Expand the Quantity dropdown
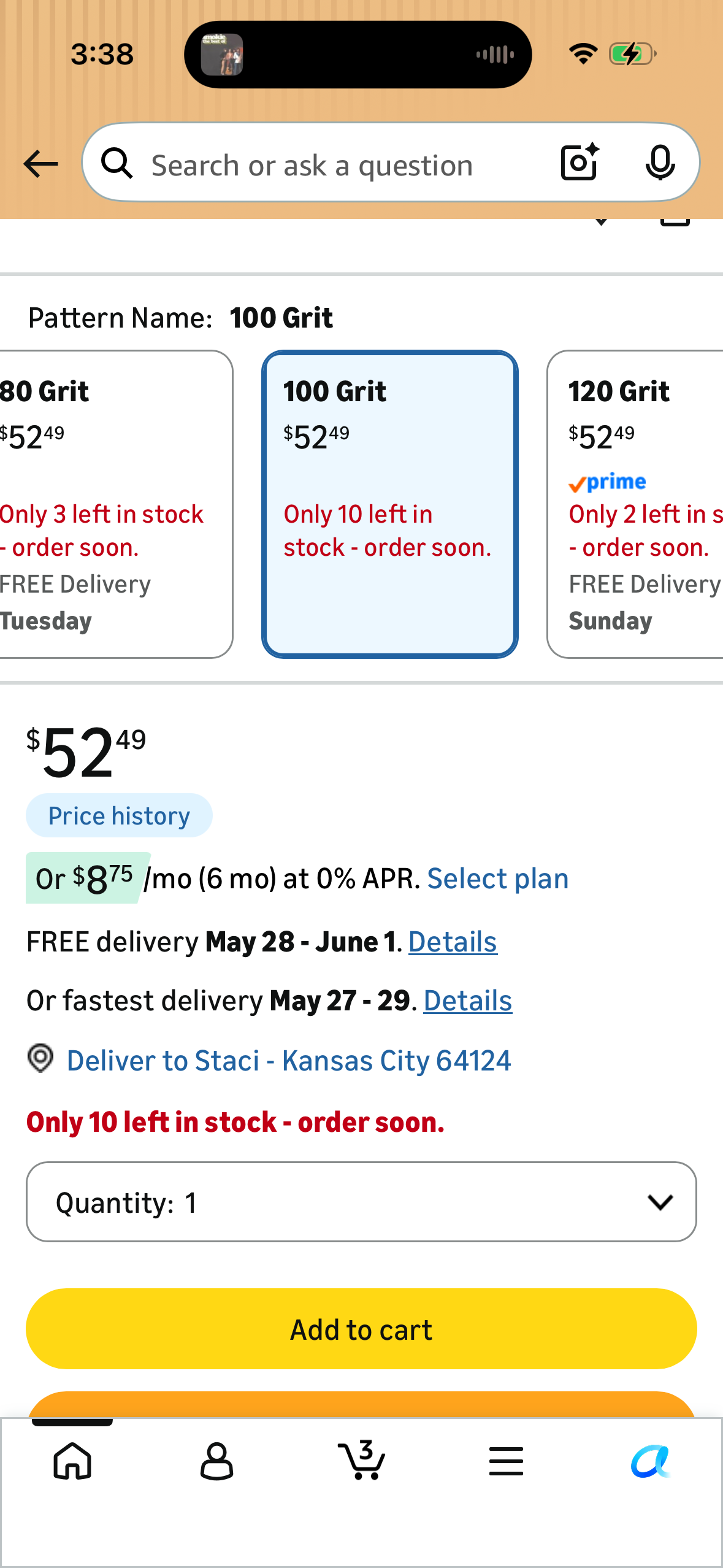The width and height of the screenshot is (723, 1568). [x=361, y=1202]
